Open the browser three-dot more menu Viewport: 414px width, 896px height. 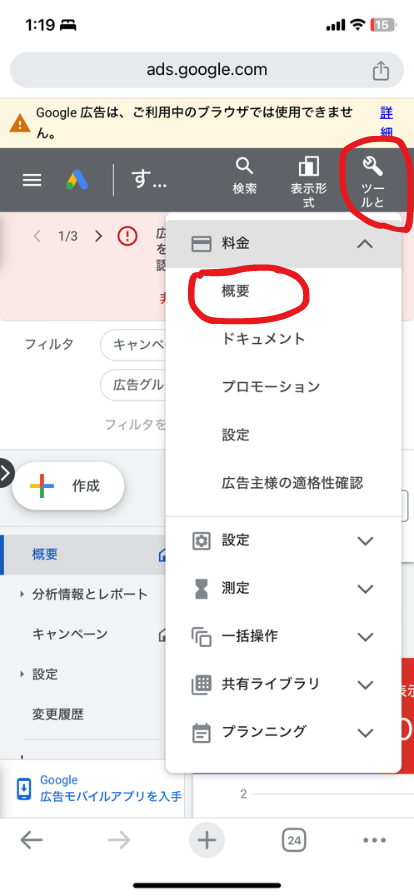[375, 841]
